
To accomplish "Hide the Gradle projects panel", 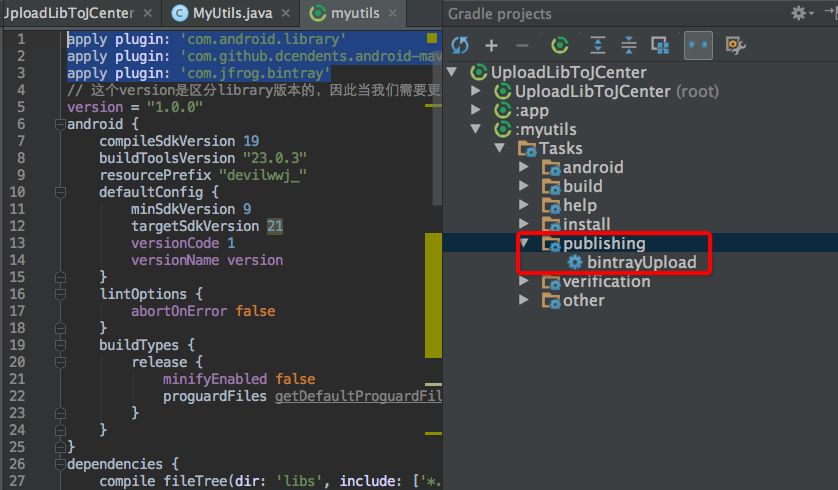I will 831,11.
